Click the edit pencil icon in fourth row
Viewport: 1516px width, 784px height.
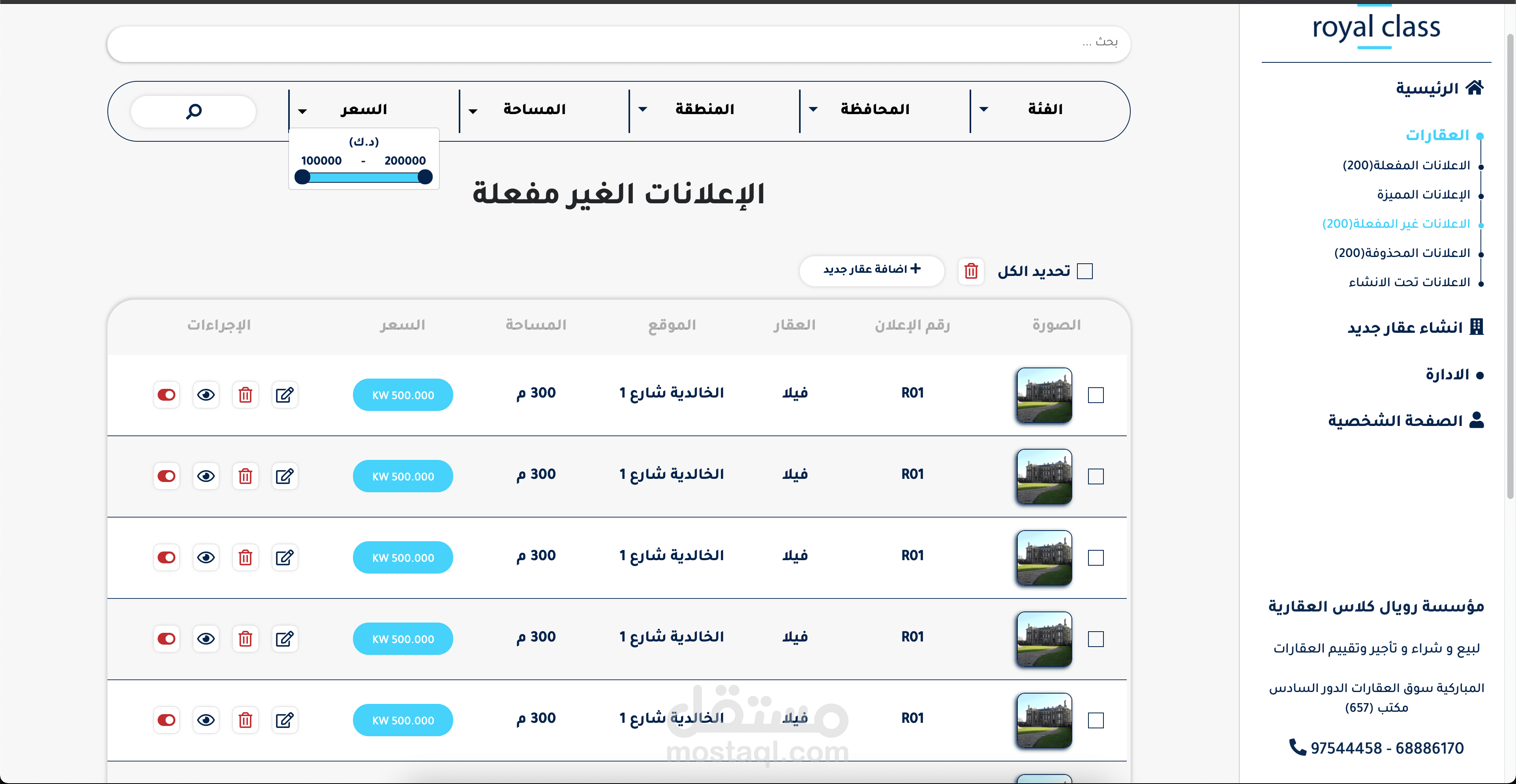click(x=285, y=639)
